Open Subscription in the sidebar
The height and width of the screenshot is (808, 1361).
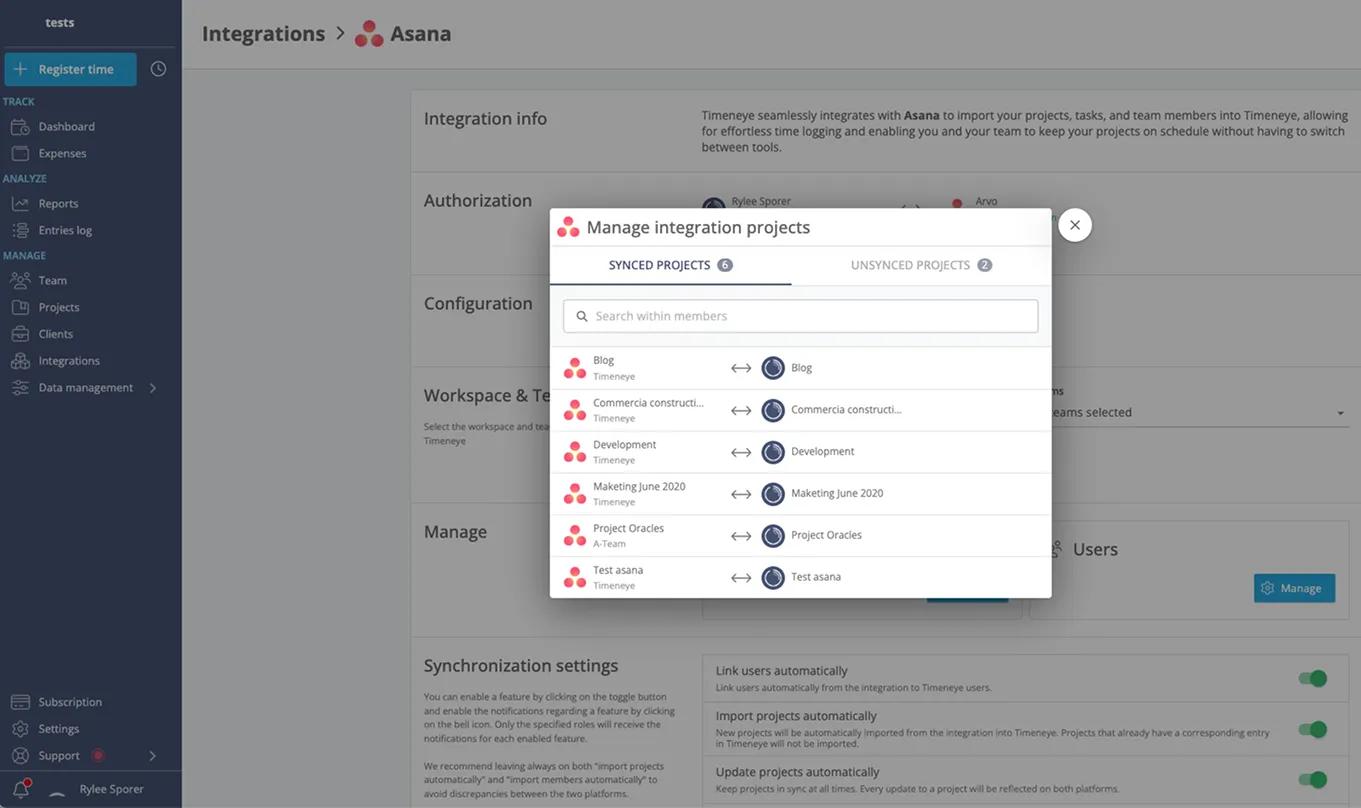pos(70,702)
